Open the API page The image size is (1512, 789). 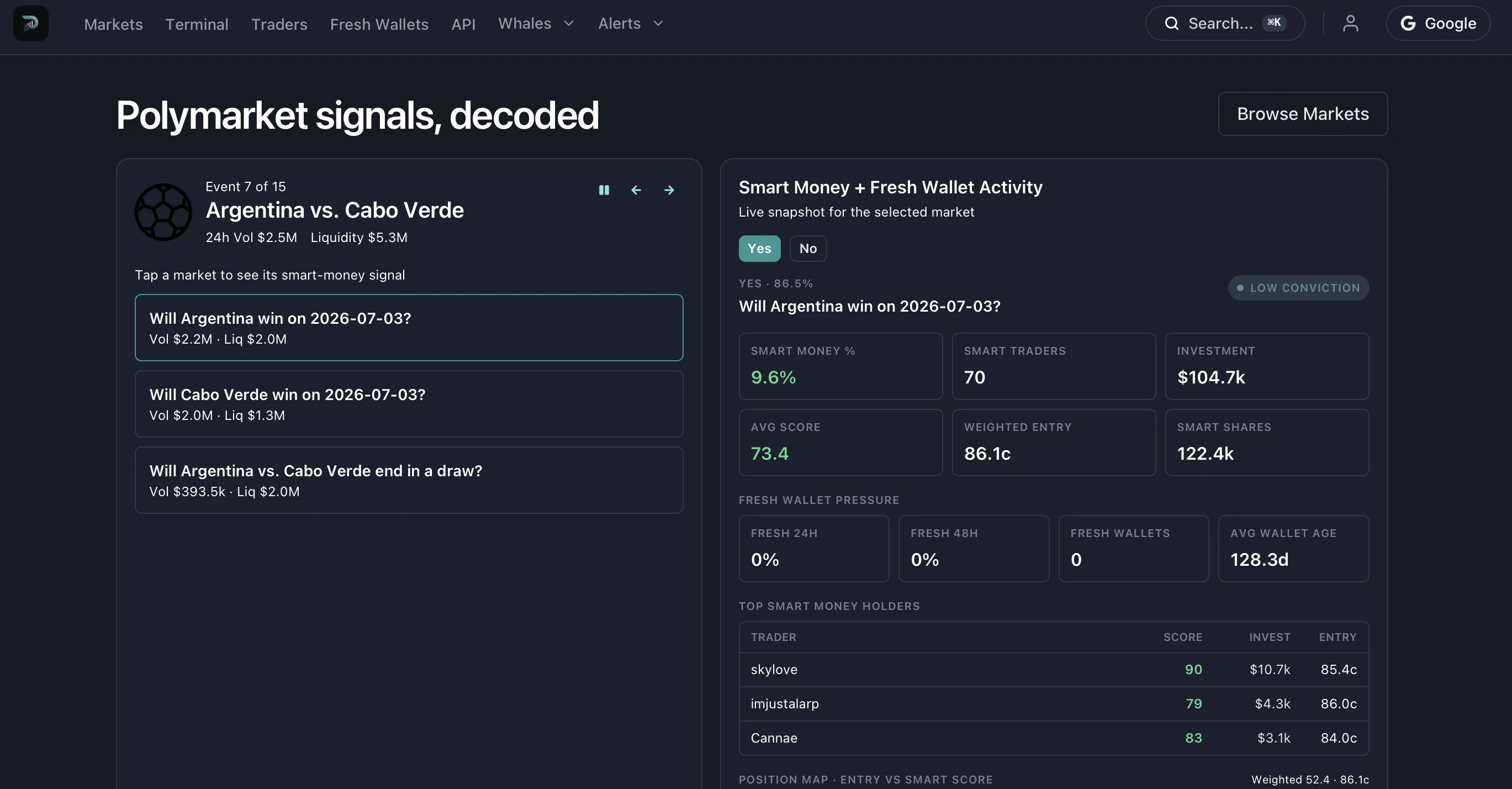coord(463,24)
